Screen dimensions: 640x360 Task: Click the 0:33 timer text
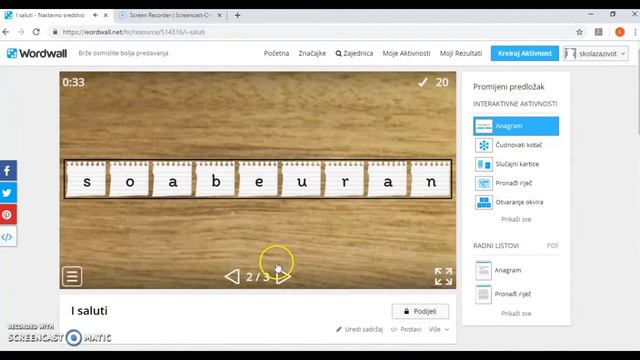tap(73, 82)
